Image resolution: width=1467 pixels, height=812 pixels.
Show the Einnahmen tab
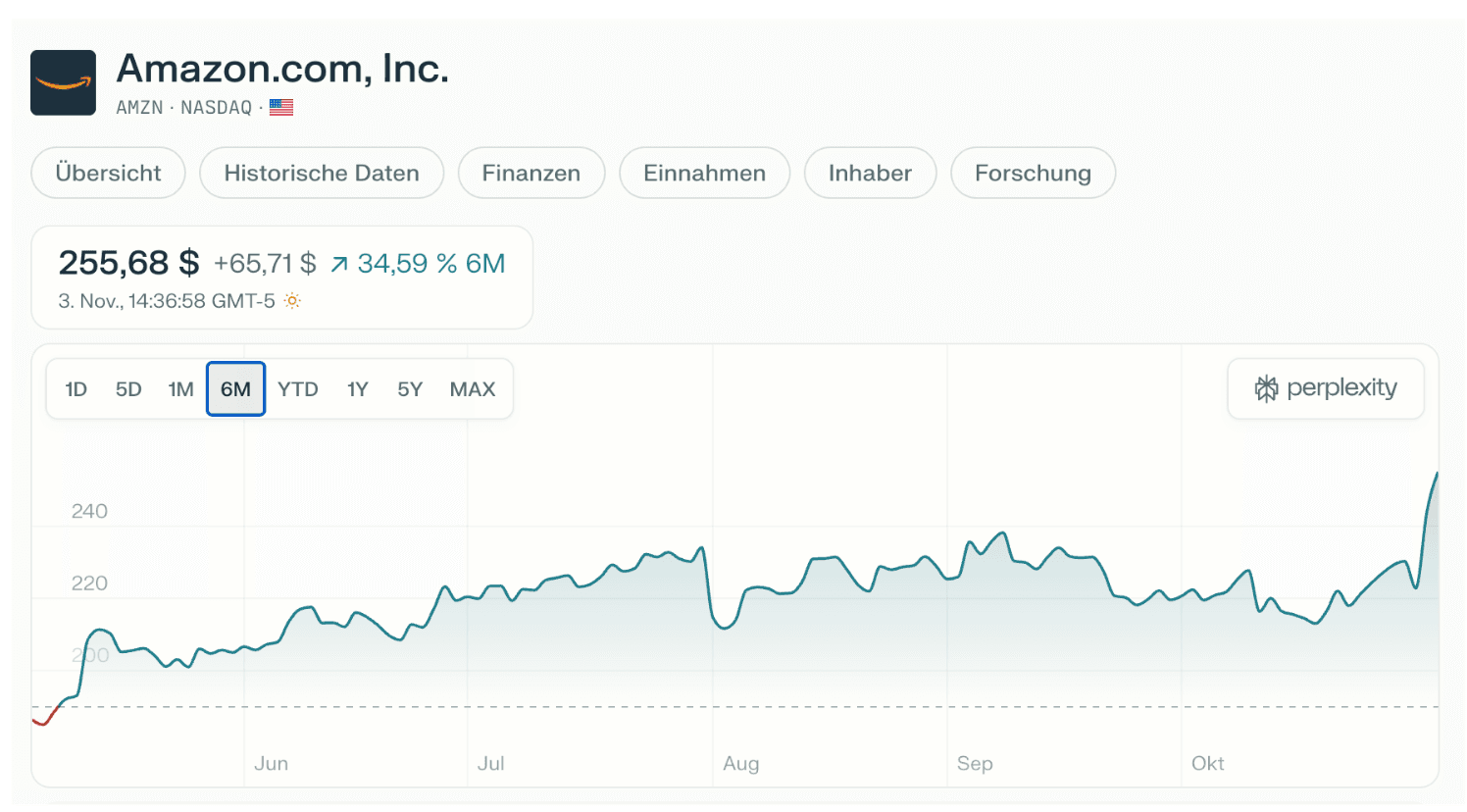pos(704,174)
